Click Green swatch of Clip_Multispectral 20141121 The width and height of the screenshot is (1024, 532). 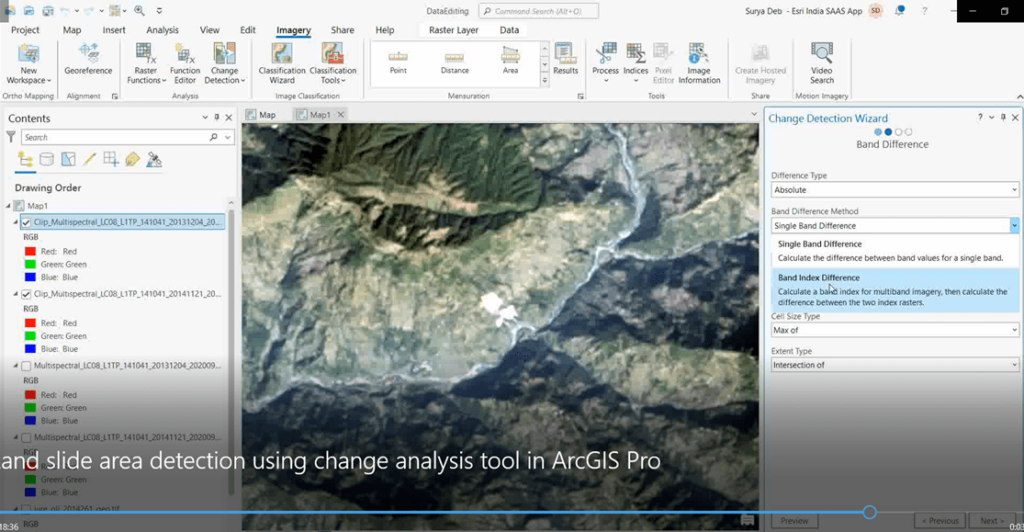30,336
